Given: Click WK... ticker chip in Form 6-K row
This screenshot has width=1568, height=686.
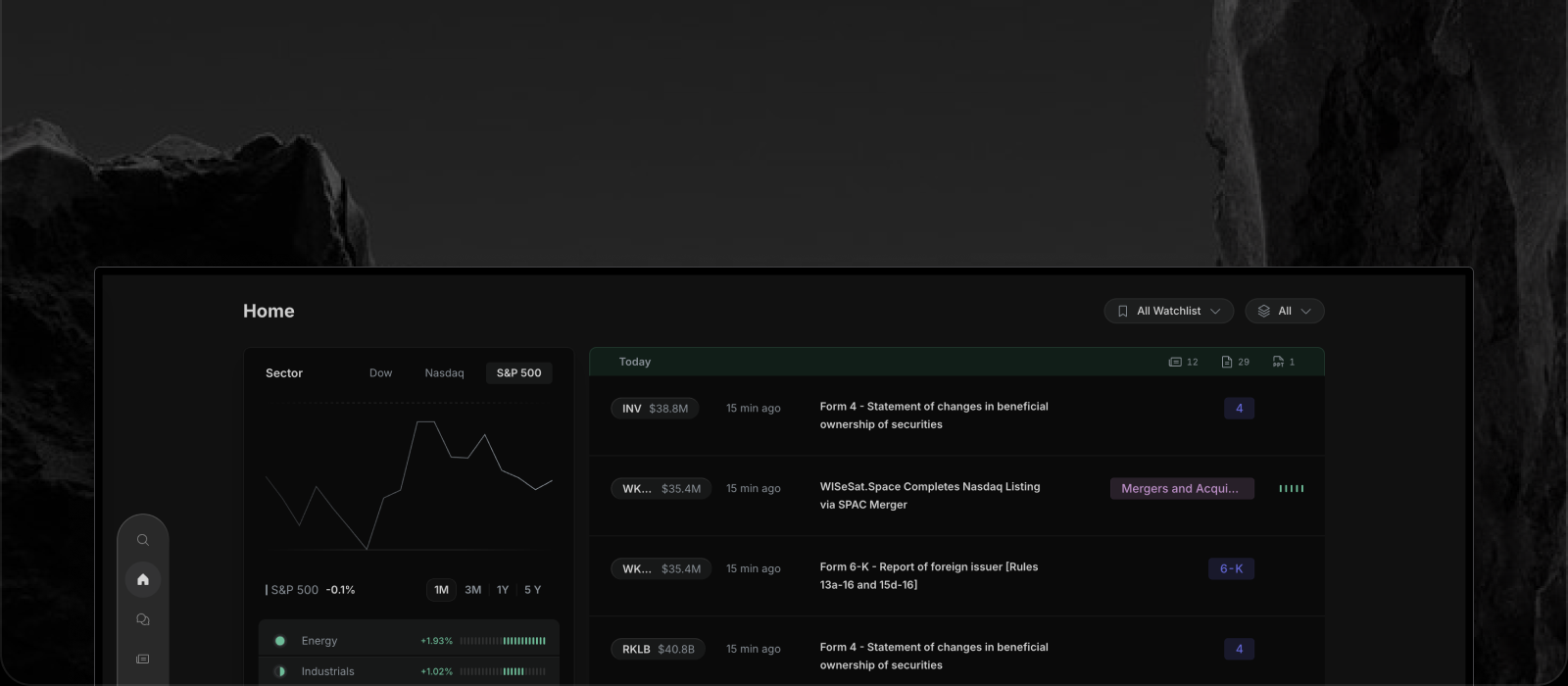Looking at the screenshot, I should (661, 568).
